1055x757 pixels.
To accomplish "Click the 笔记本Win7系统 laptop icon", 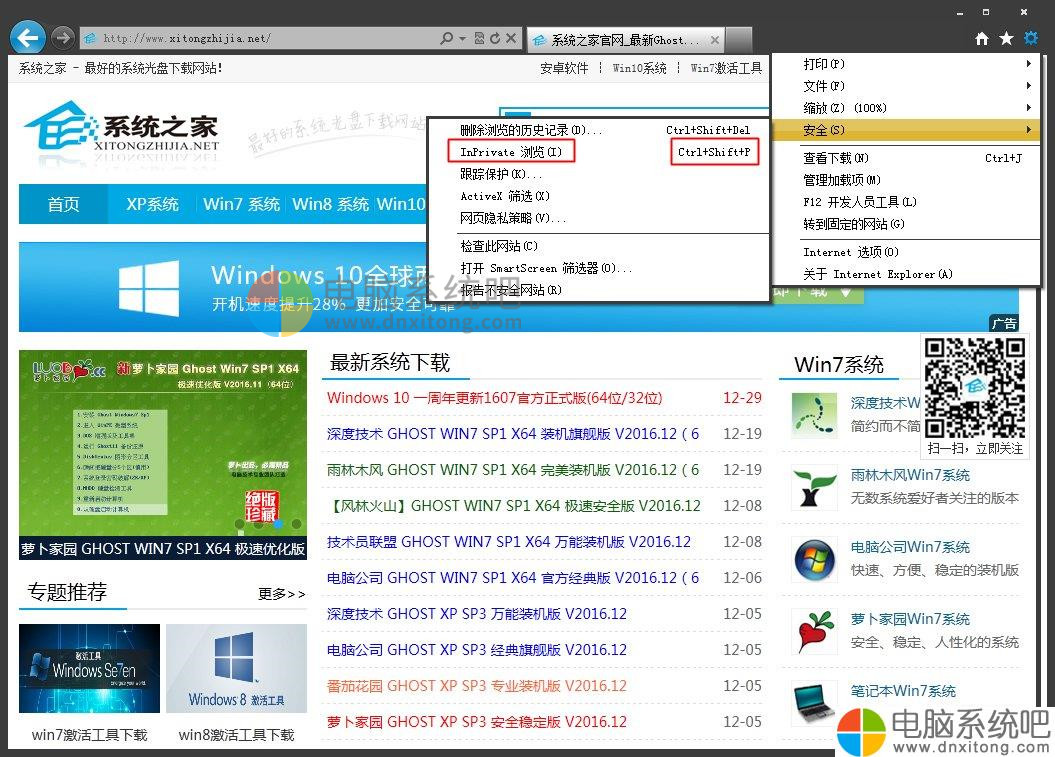I will (814, 703).
